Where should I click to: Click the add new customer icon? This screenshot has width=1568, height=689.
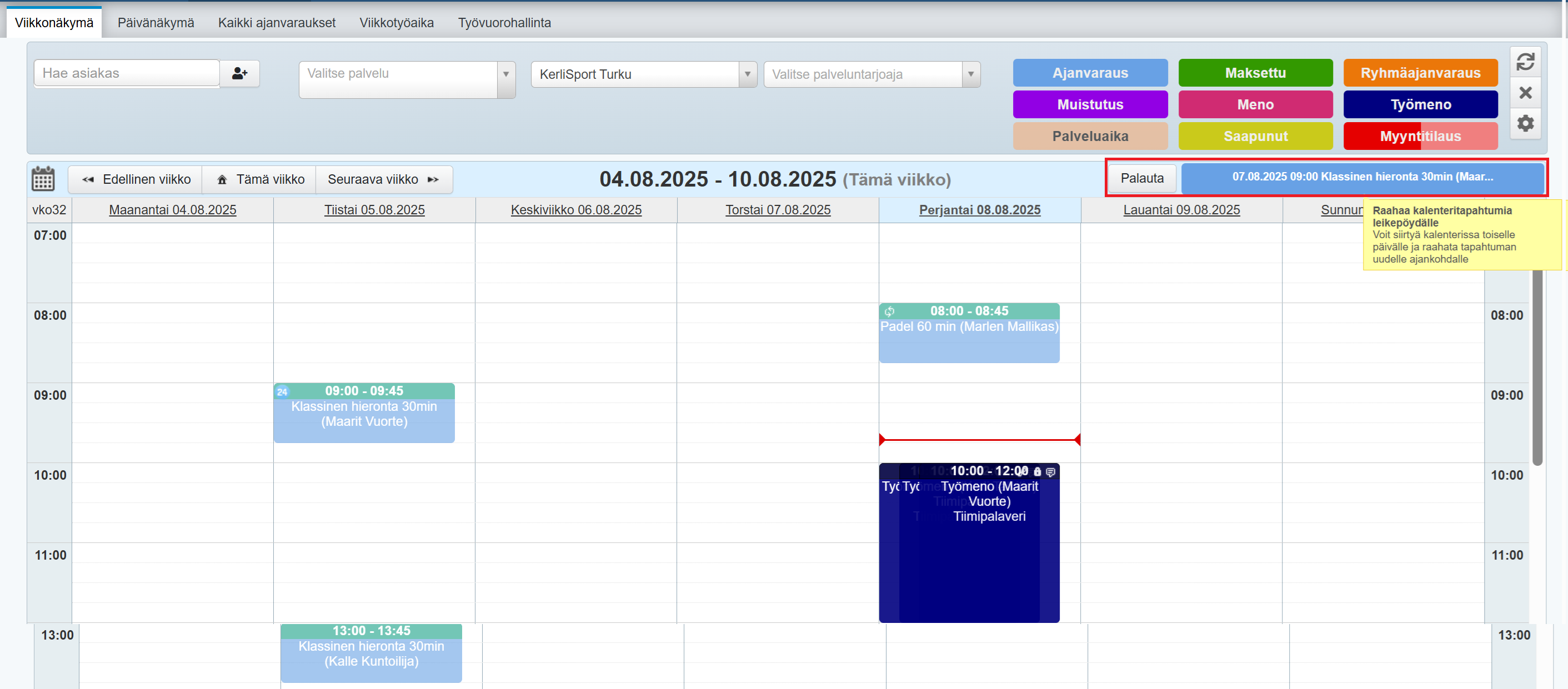click(x=239, y=74)
